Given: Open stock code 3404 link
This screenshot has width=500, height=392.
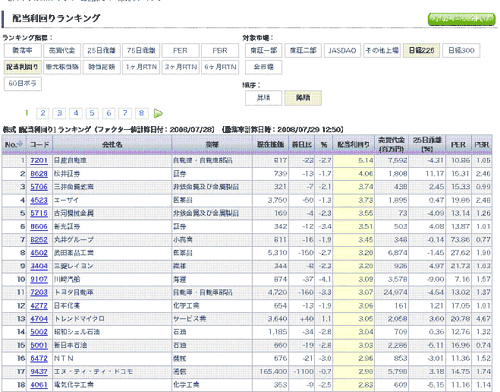Looking at the screenshot, I should (x=39, y=266).
